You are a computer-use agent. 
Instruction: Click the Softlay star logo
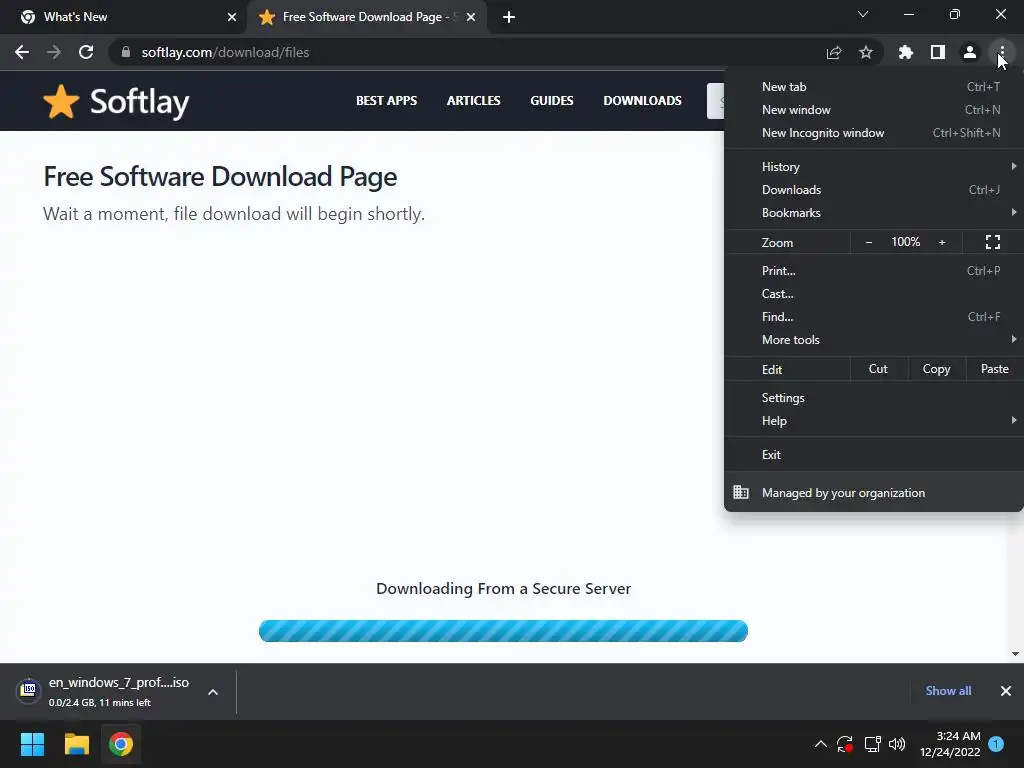(x=61, y=101)
